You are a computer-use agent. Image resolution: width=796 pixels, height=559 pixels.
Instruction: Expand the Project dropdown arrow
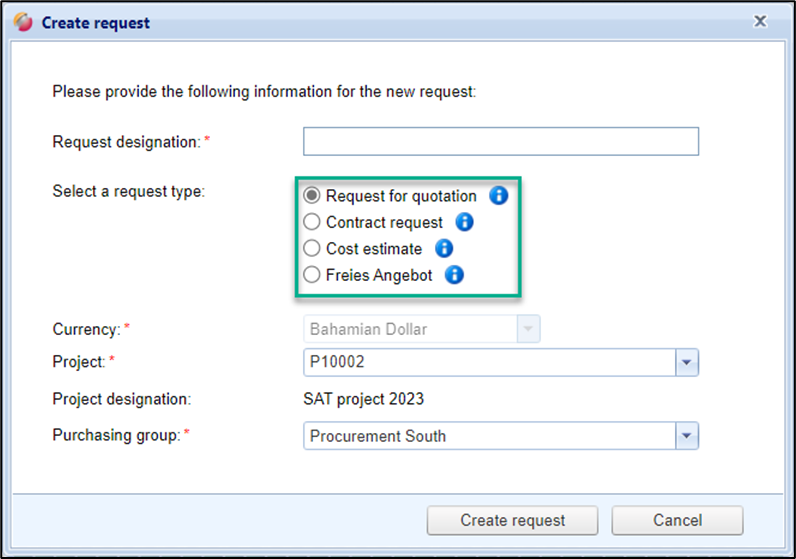687,362
